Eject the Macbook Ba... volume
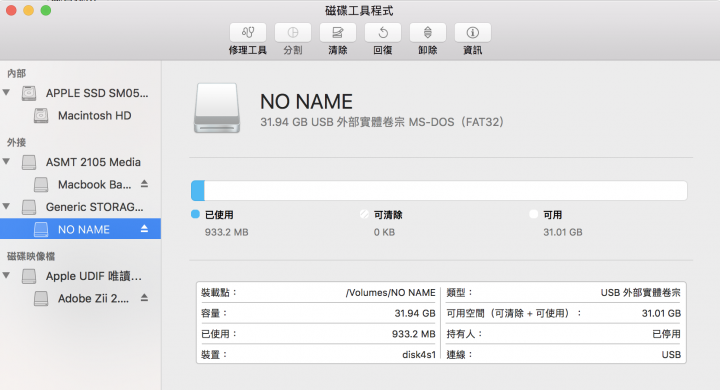The image size is (720, 390). coord(144,184)
